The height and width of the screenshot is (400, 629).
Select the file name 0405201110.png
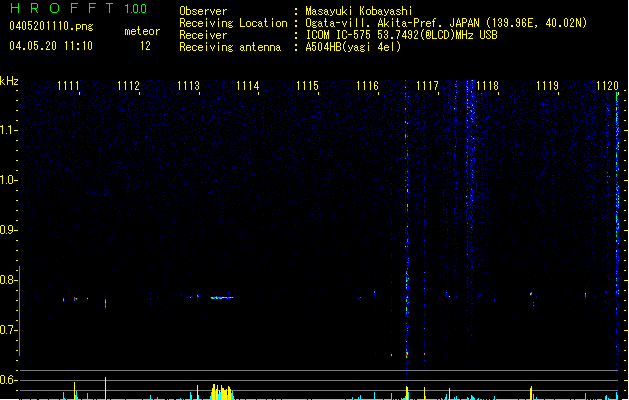tap(51, 26)
